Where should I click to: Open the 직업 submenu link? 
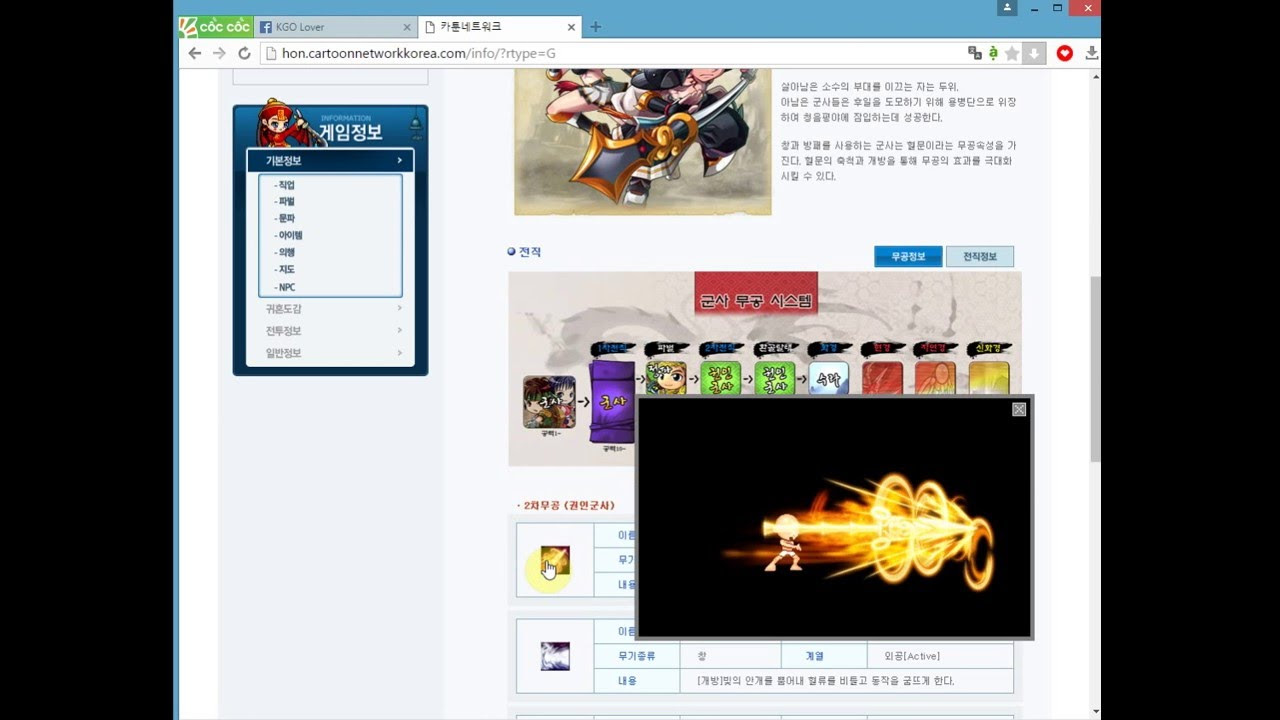[285, 185]
